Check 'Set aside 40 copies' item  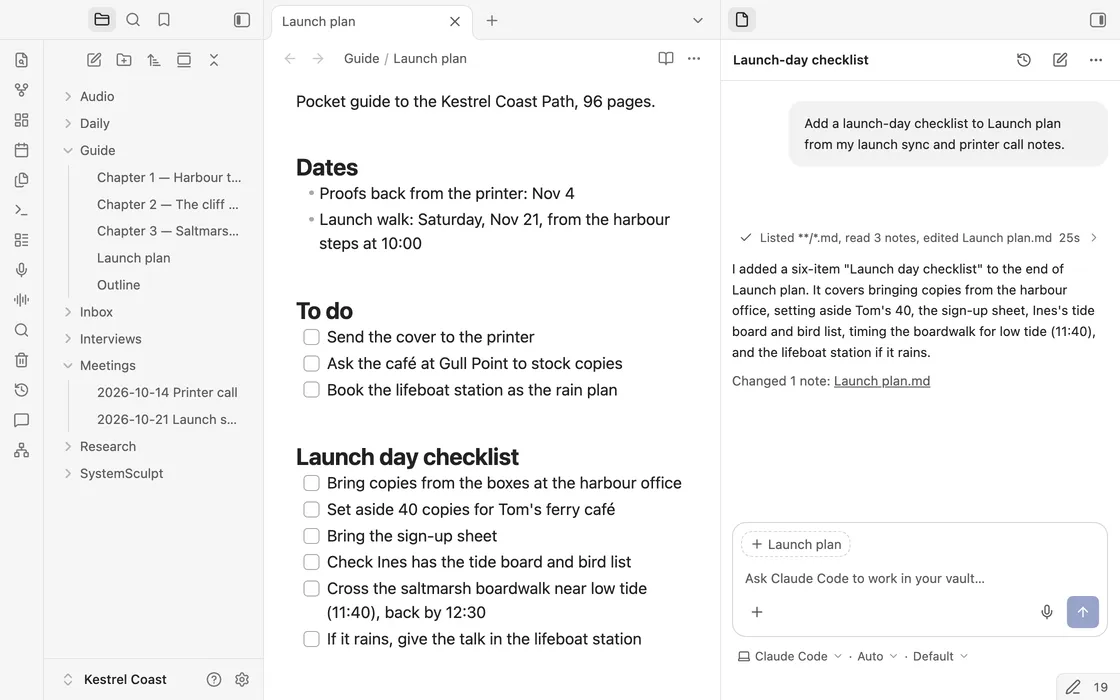311,509
